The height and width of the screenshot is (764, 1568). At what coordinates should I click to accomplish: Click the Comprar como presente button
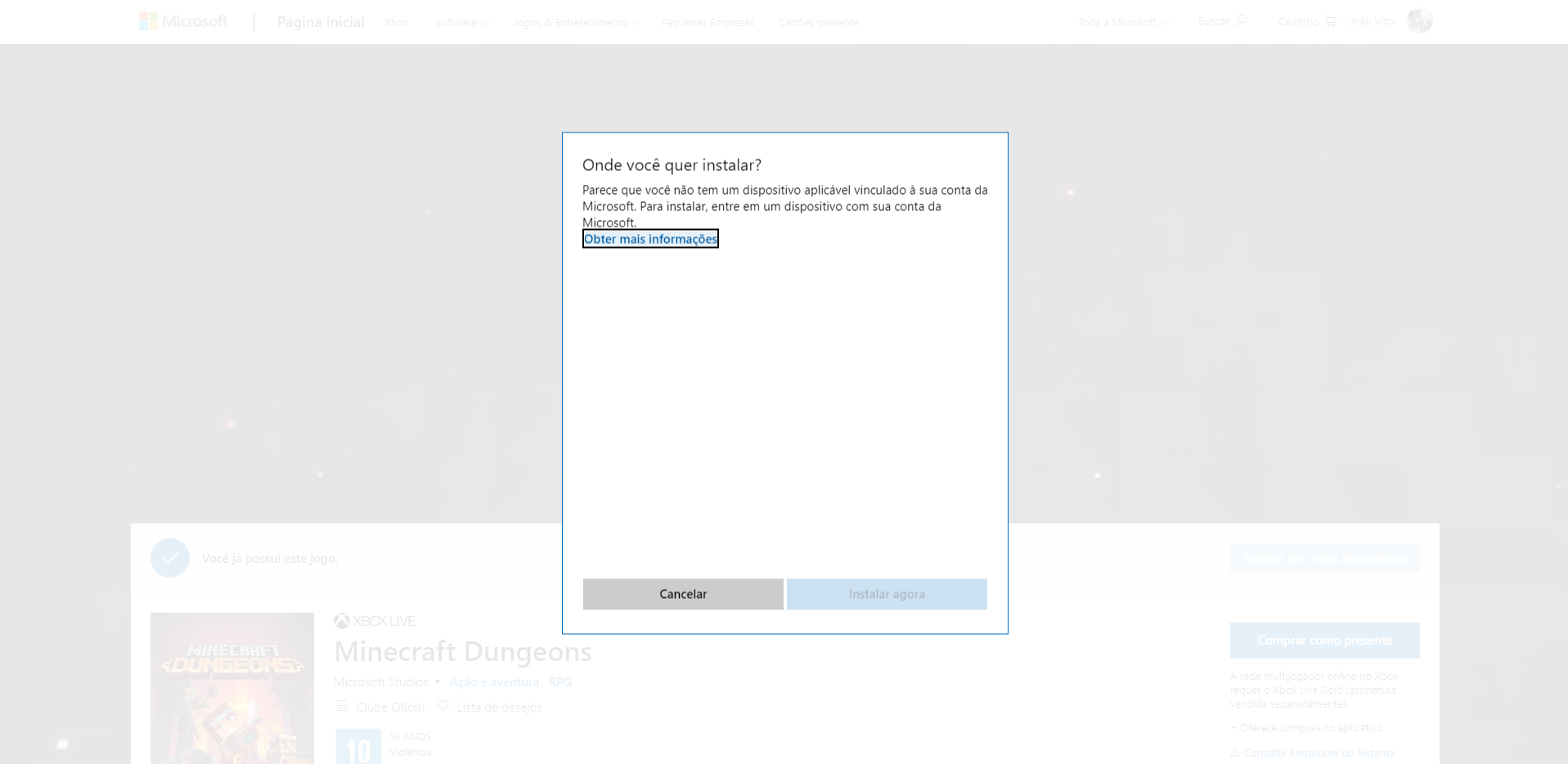(1324, 640)
